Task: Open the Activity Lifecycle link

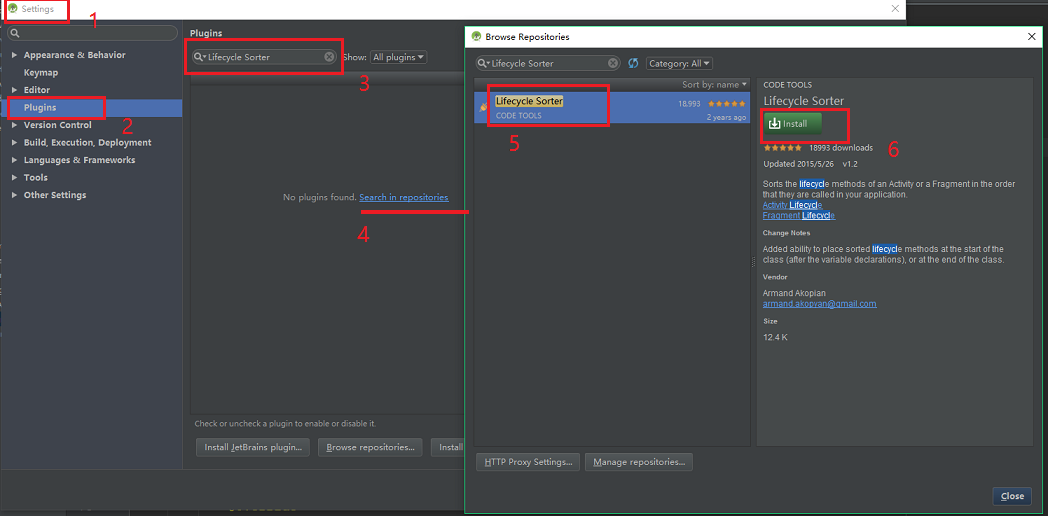Action: pyautogui.click(x=793, y=205)
